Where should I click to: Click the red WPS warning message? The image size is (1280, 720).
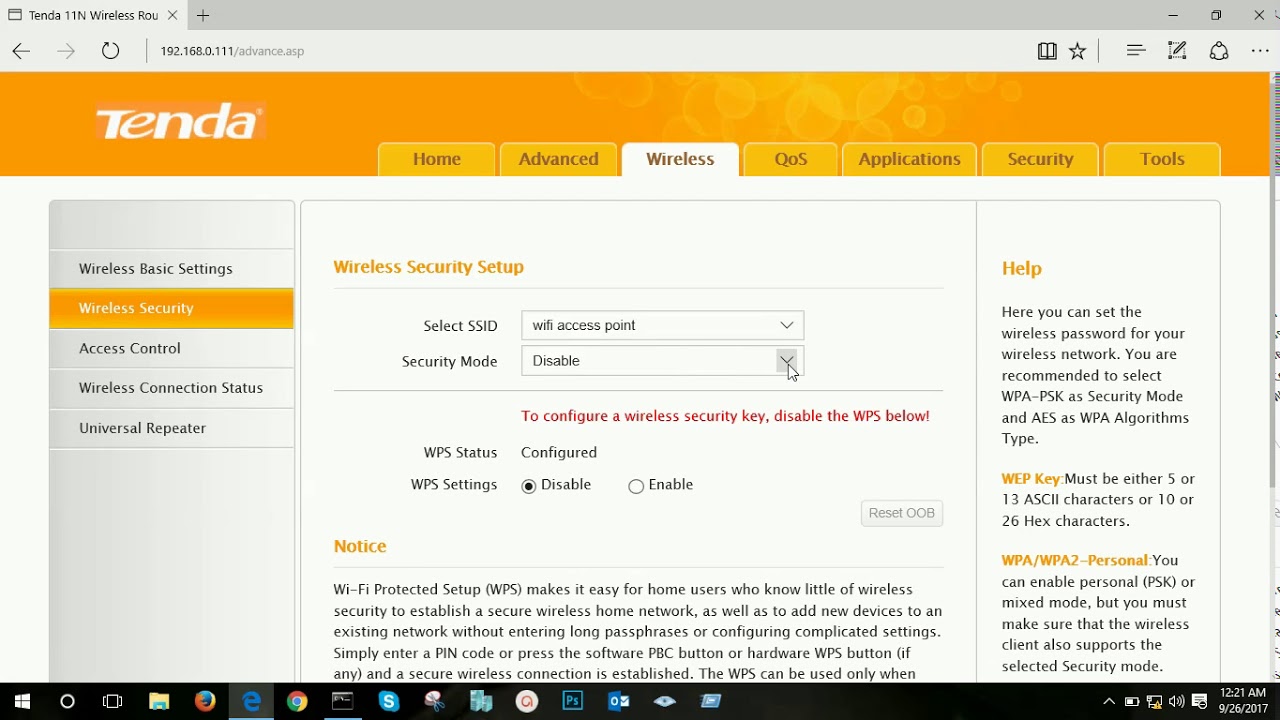(x=725, y=416)
